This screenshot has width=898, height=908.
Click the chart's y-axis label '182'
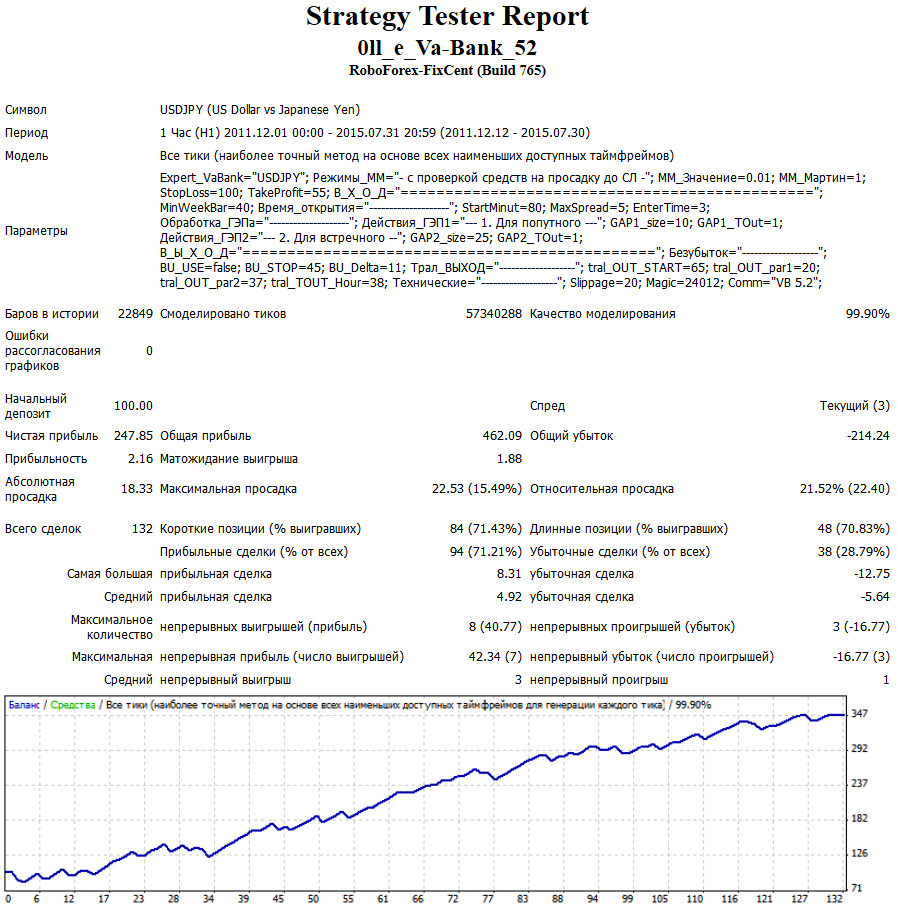point(859,818)
